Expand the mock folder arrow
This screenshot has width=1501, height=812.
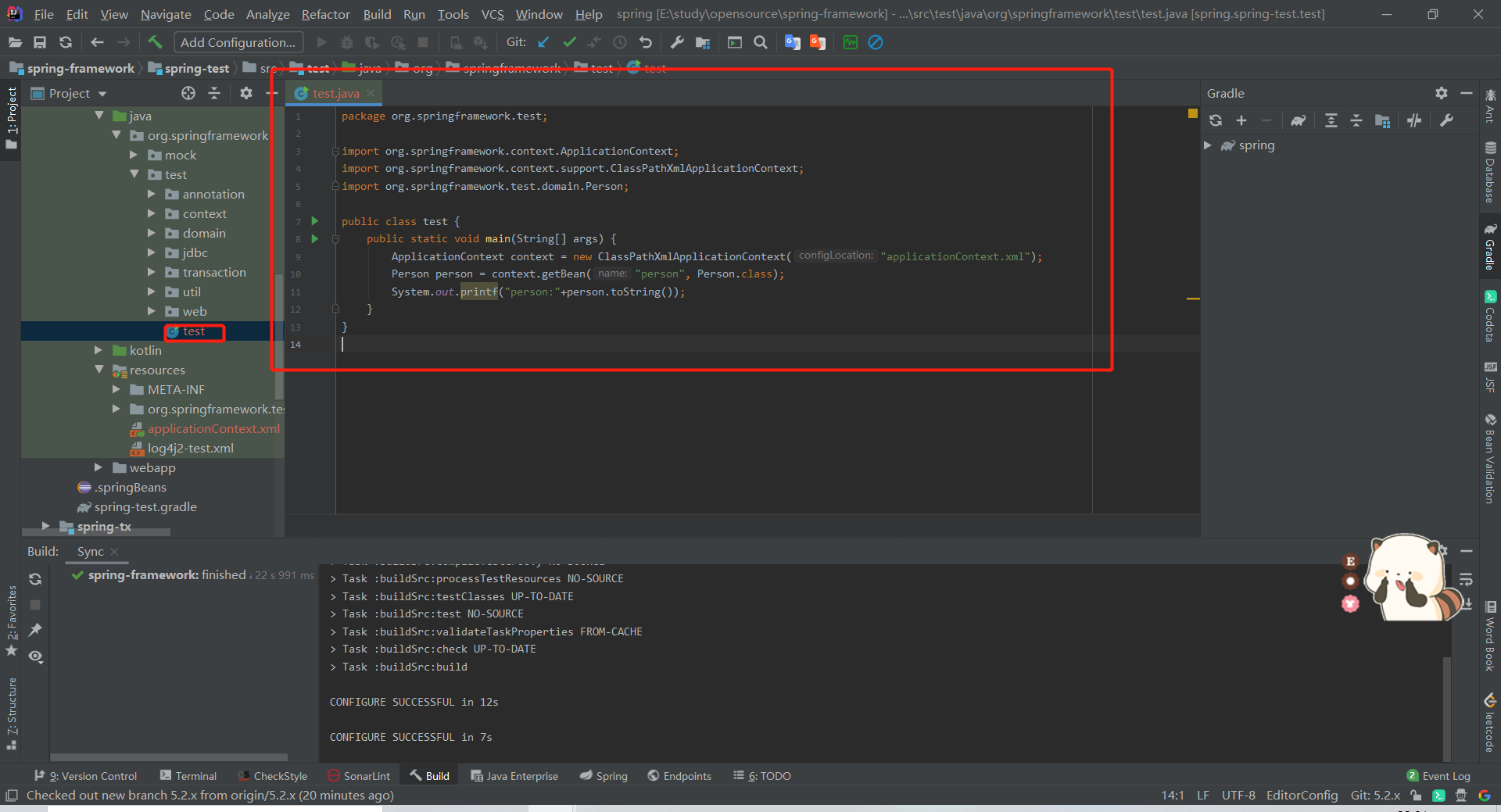134,155
